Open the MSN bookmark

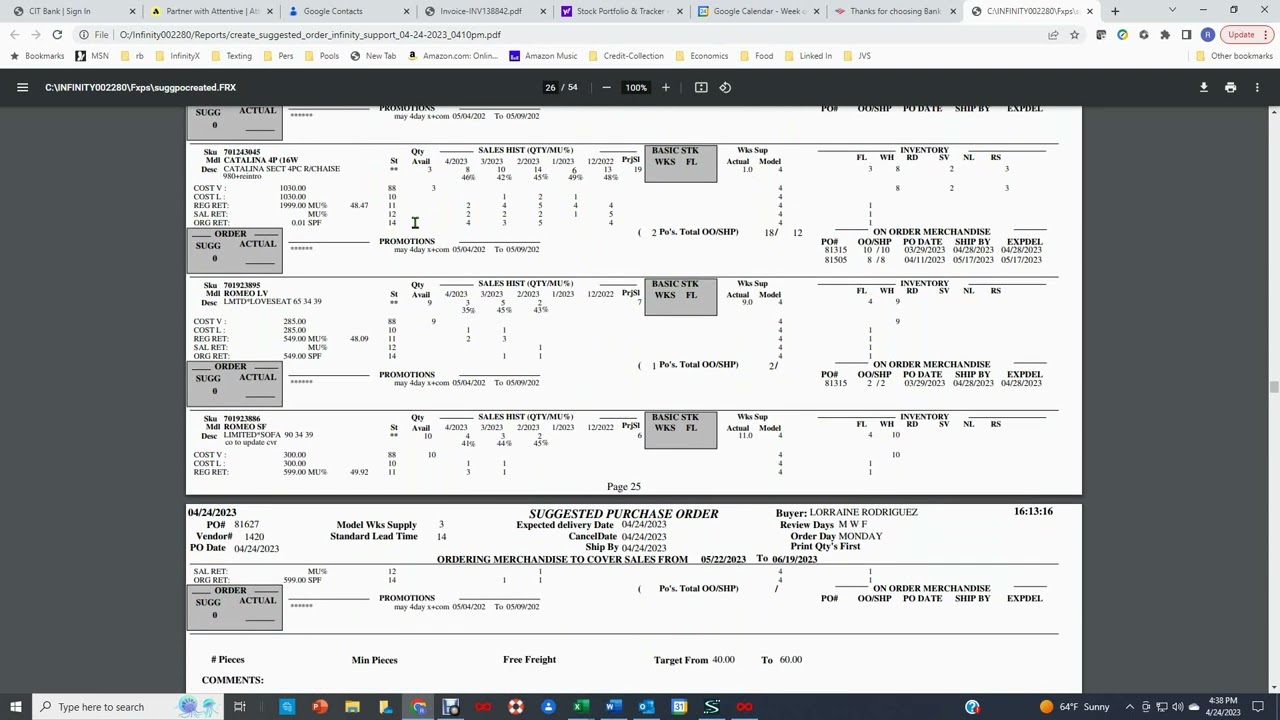click(92, 56)
